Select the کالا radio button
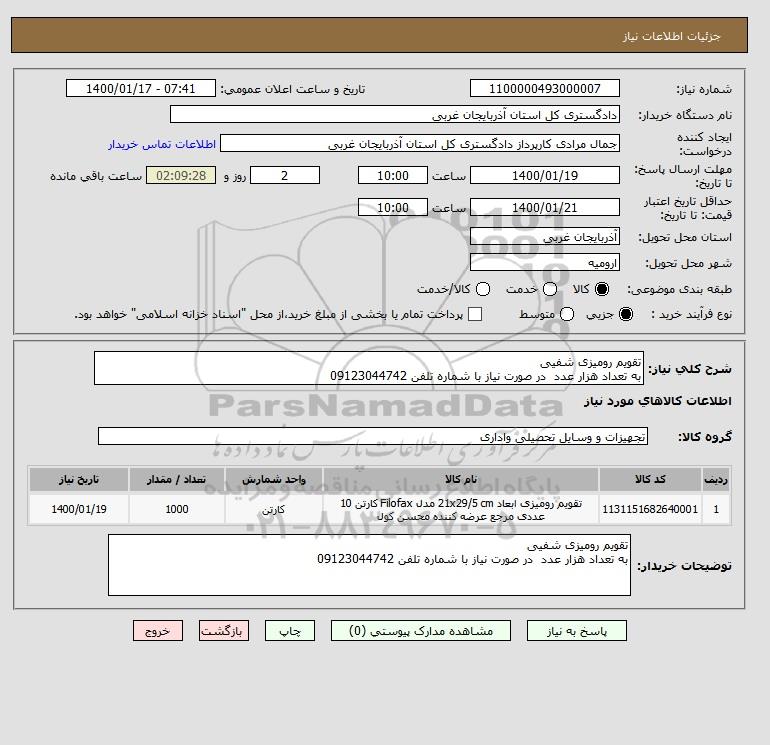The width and height of the screenshot is (770, 745). (602, 289)
